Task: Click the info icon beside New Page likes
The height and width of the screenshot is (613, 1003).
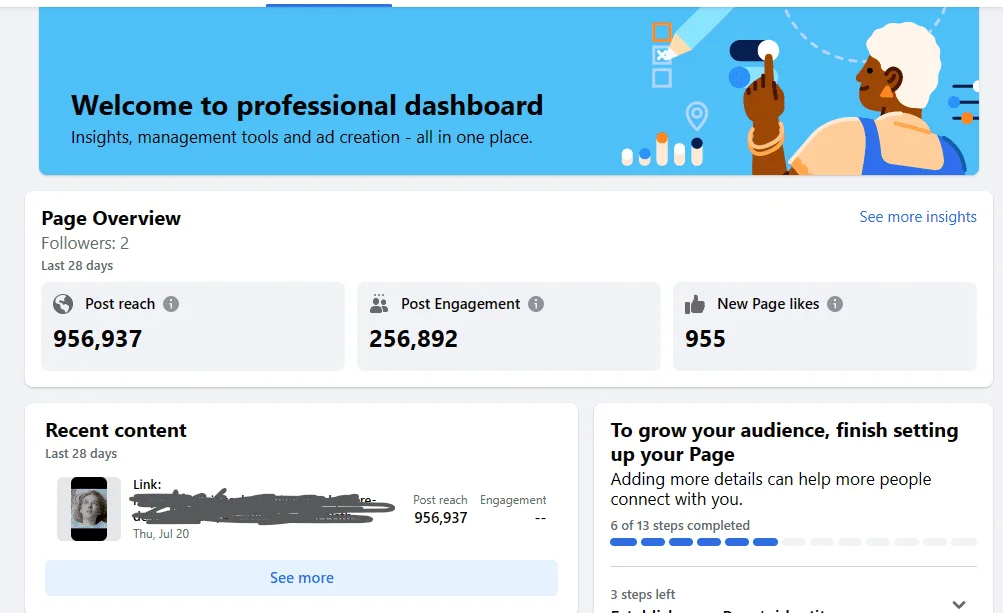Action: tap(835, 304)
